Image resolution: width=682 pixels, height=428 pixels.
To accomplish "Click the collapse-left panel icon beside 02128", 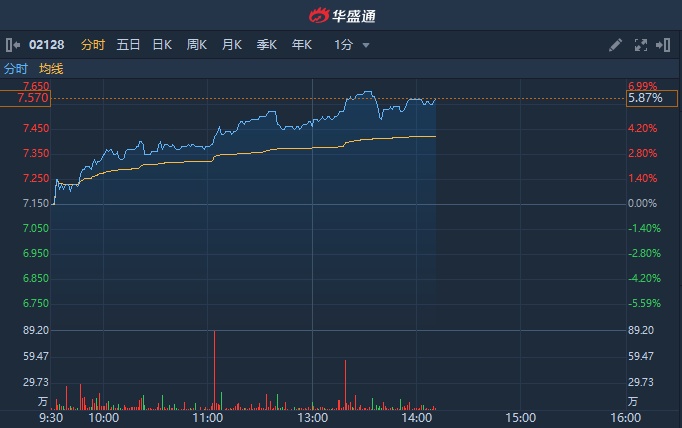I will pyautogui.click(x=13, y=45).
